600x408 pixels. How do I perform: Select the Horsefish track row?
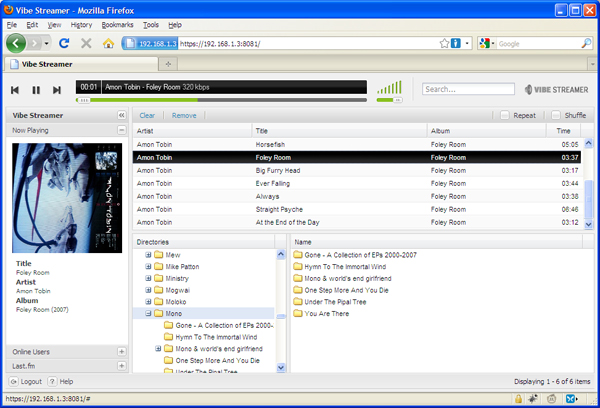click(x=357, y=144)
